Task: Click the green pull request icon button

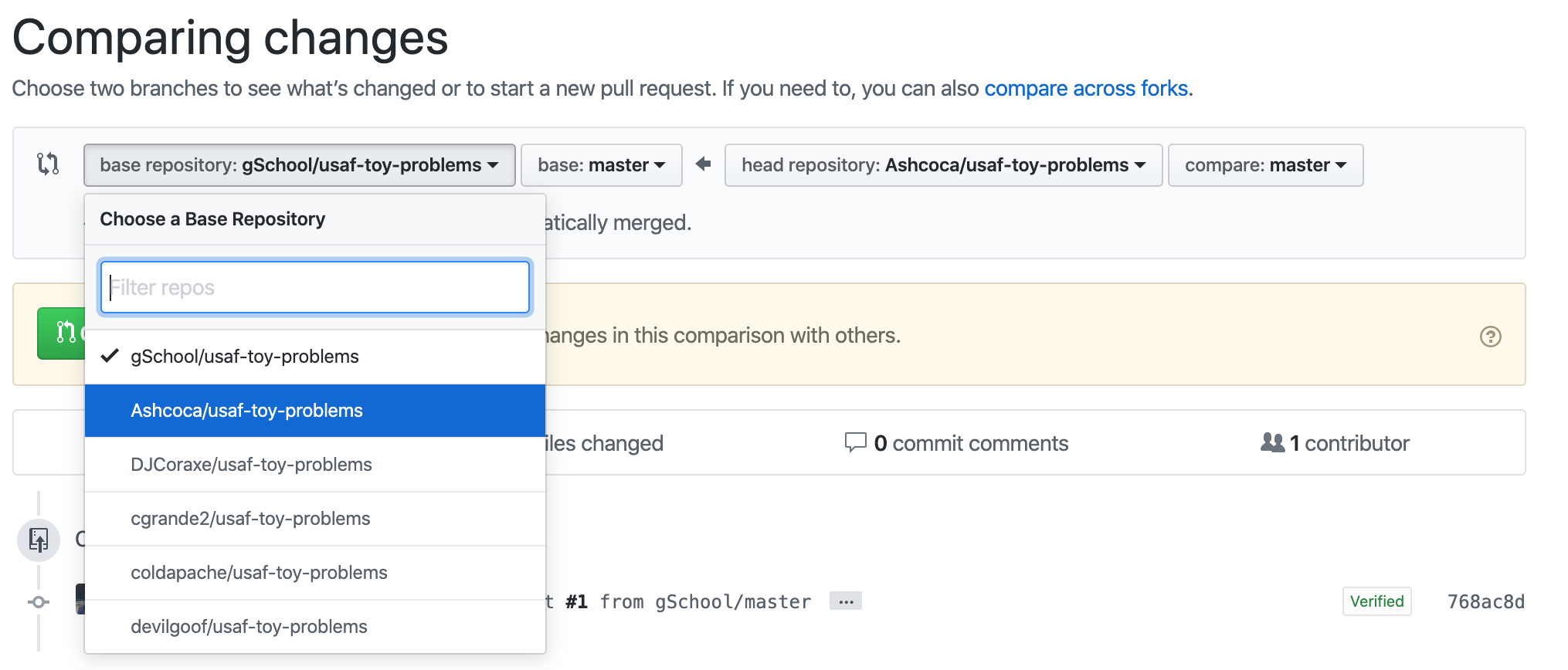Action: (x=61, y=333)
